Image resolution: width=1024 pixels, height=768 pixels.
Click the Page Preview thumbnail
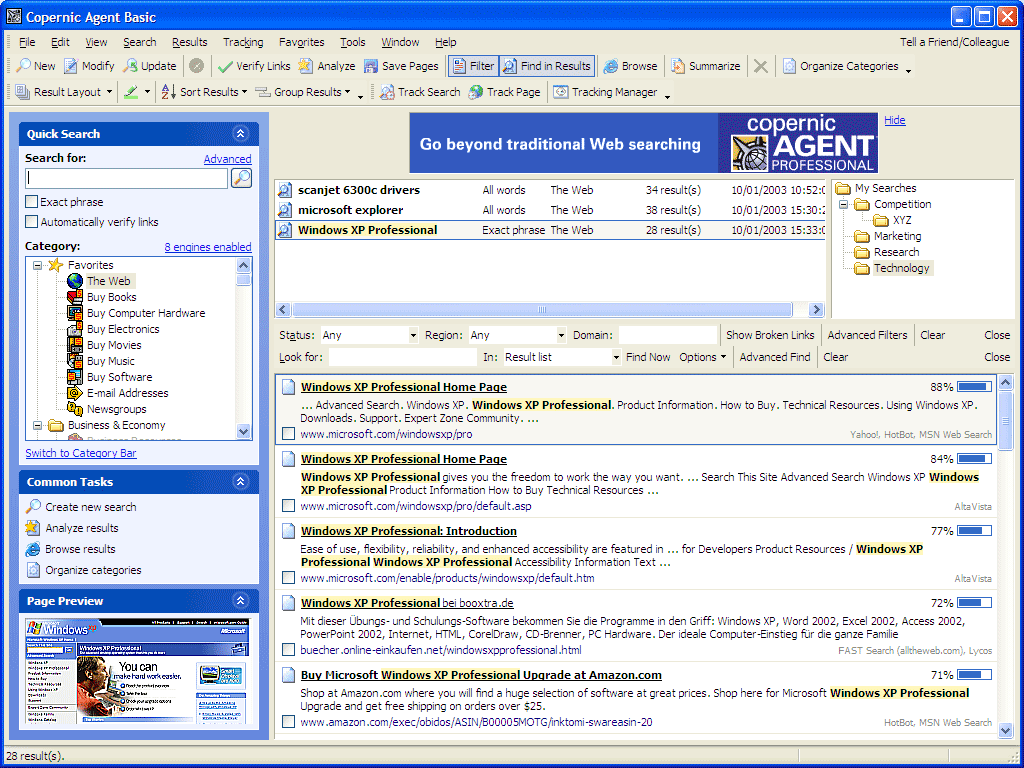coord(138,671)
